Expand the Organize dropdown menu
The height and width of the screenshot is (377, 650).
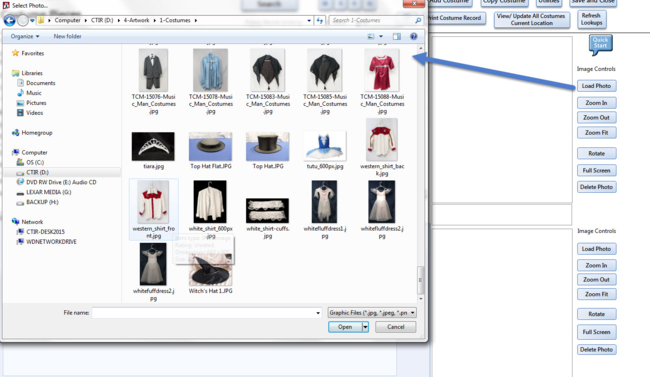tap(25, 36)
